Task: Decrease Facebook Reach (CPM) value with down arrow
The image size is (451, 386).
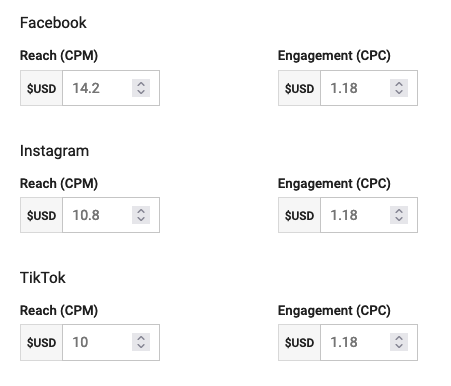Action: (141, 92)
